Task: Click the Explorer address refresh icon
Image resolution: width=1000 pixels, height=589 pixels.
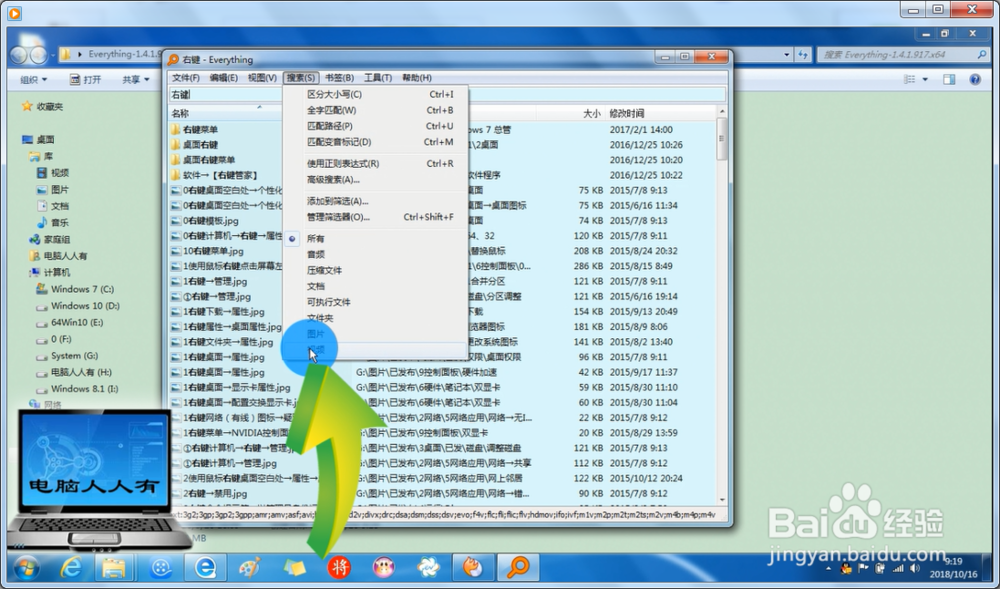Action: tap(803, 55)
